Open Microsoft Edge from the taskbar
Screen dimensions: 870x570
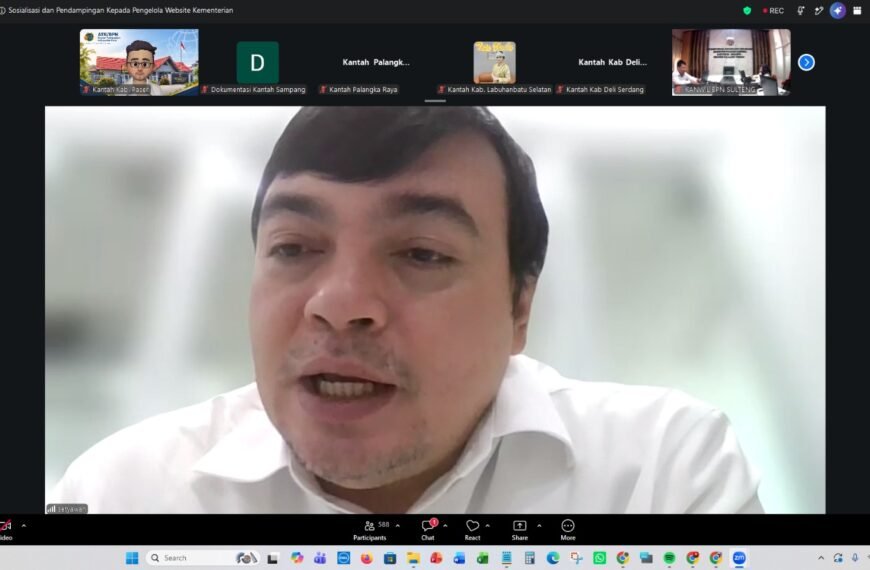coord(553,558)
